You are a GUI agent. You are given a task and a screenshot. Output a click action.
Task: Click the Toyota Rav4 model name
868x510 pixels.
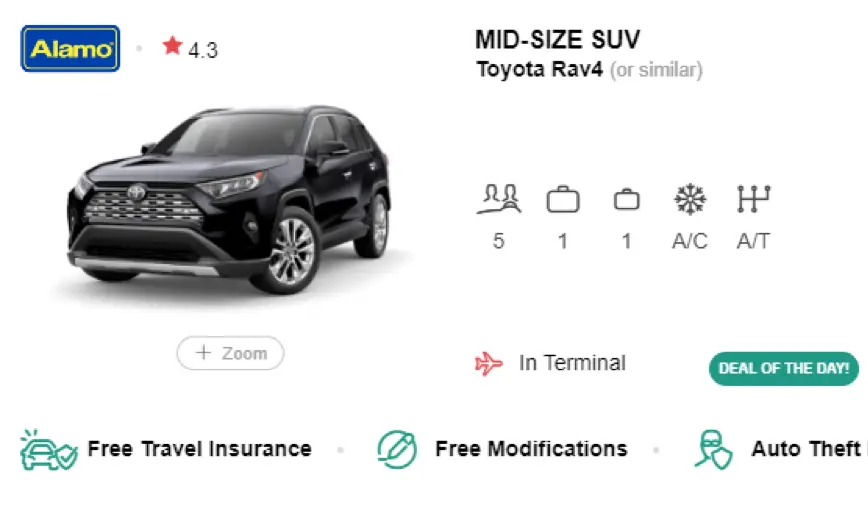click(x=540, y=70)
